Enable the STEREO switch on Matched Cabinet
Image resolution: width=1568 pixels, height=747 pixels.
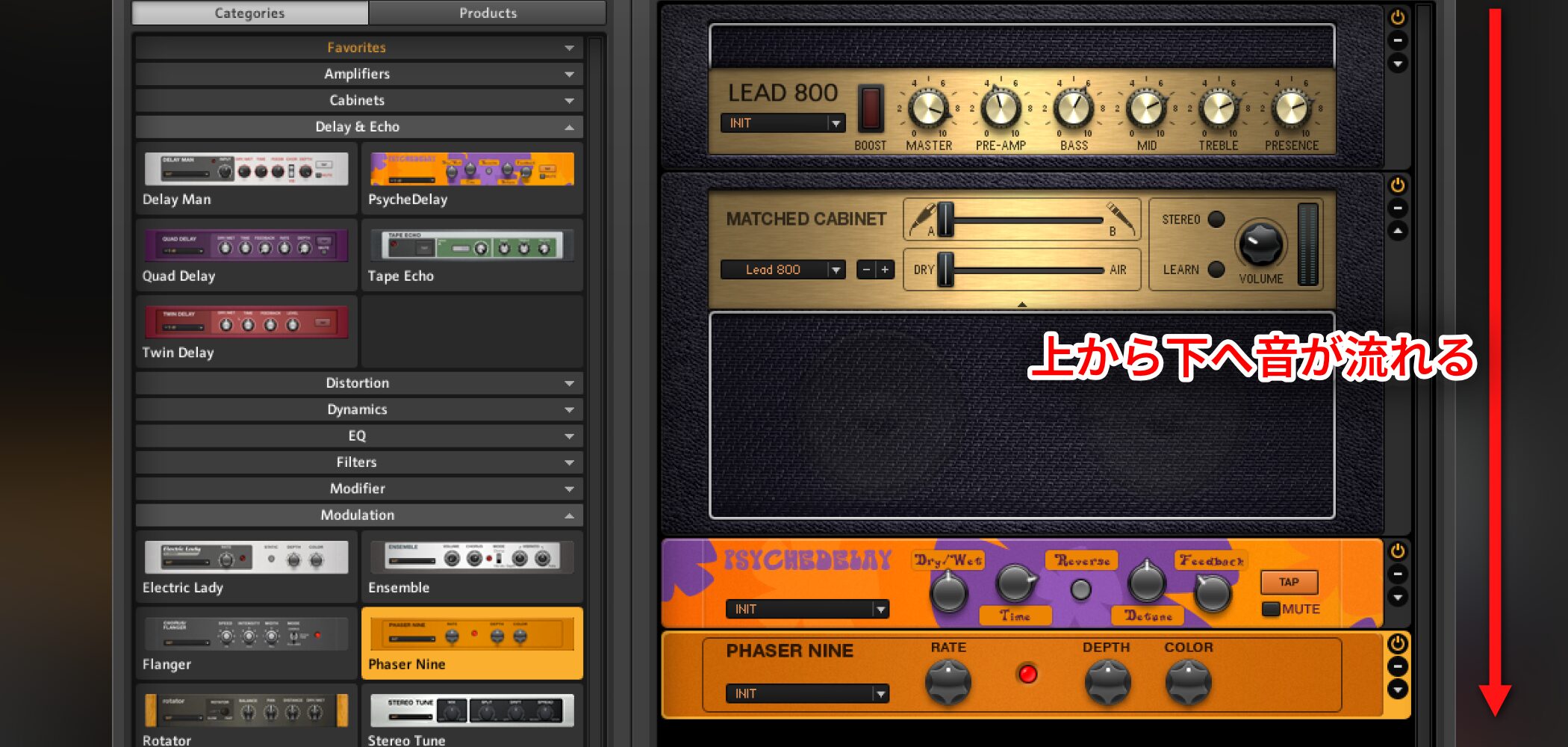[1216, 219]
